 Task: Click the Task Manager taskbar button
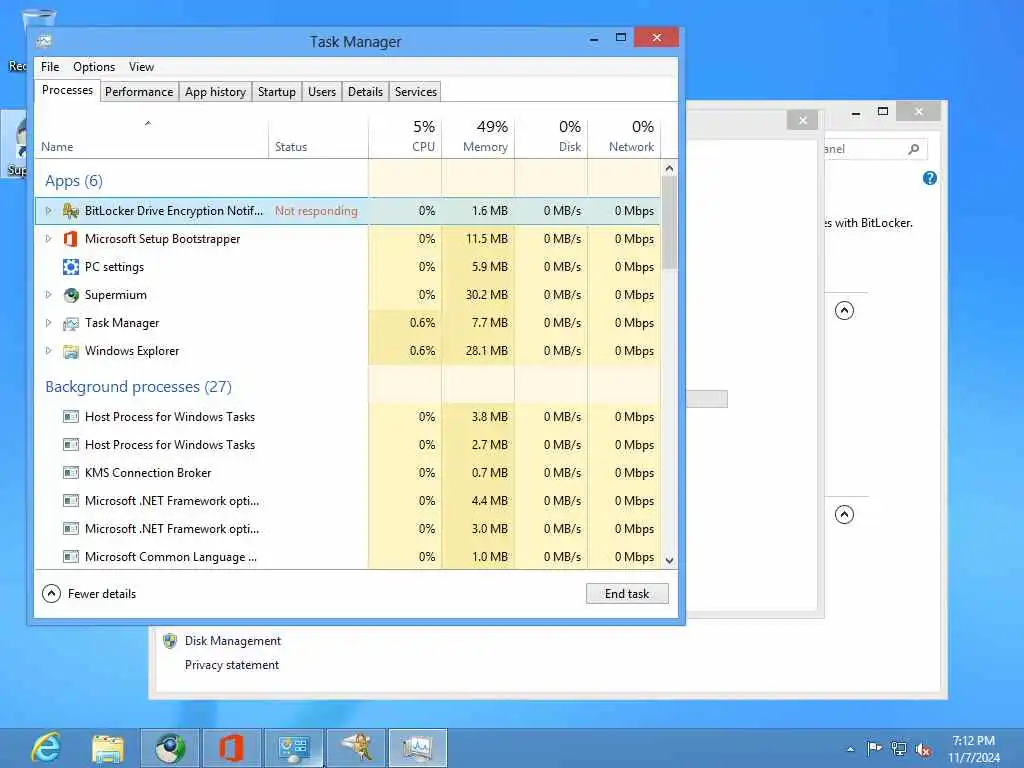(418, 748)
